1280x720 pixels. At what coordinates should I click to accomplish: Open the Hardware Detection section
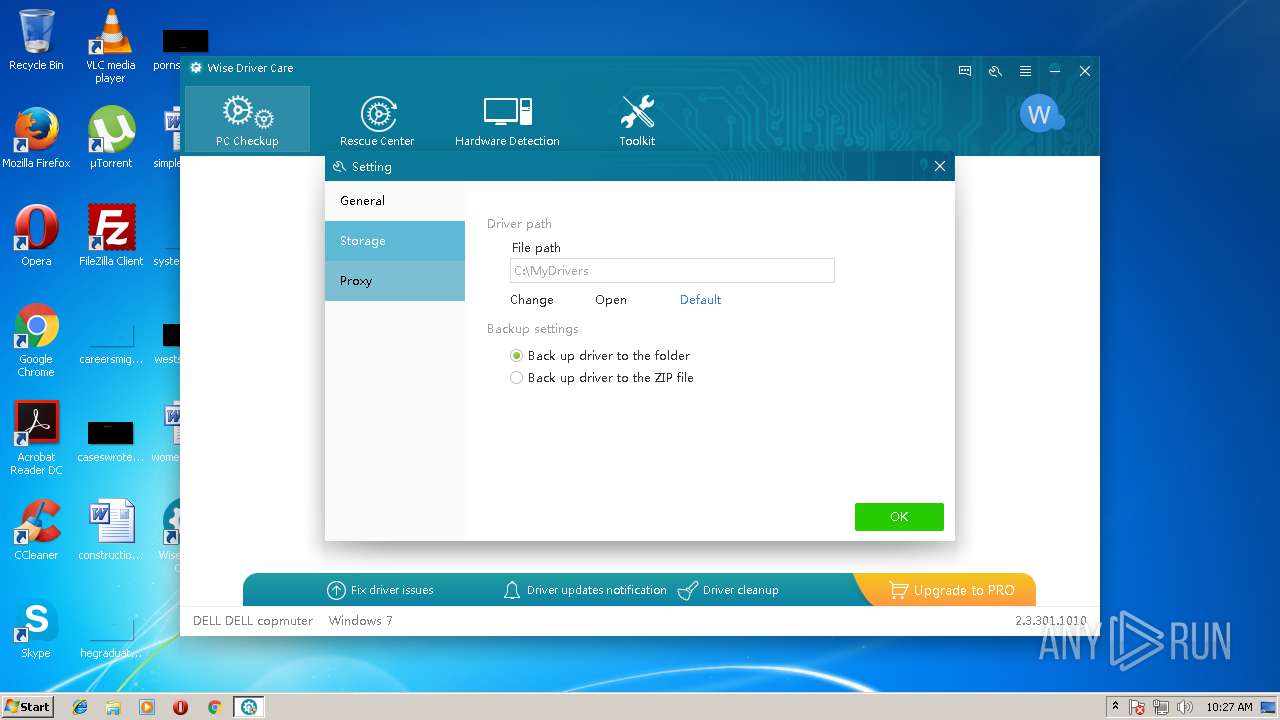tap(507, 119)
